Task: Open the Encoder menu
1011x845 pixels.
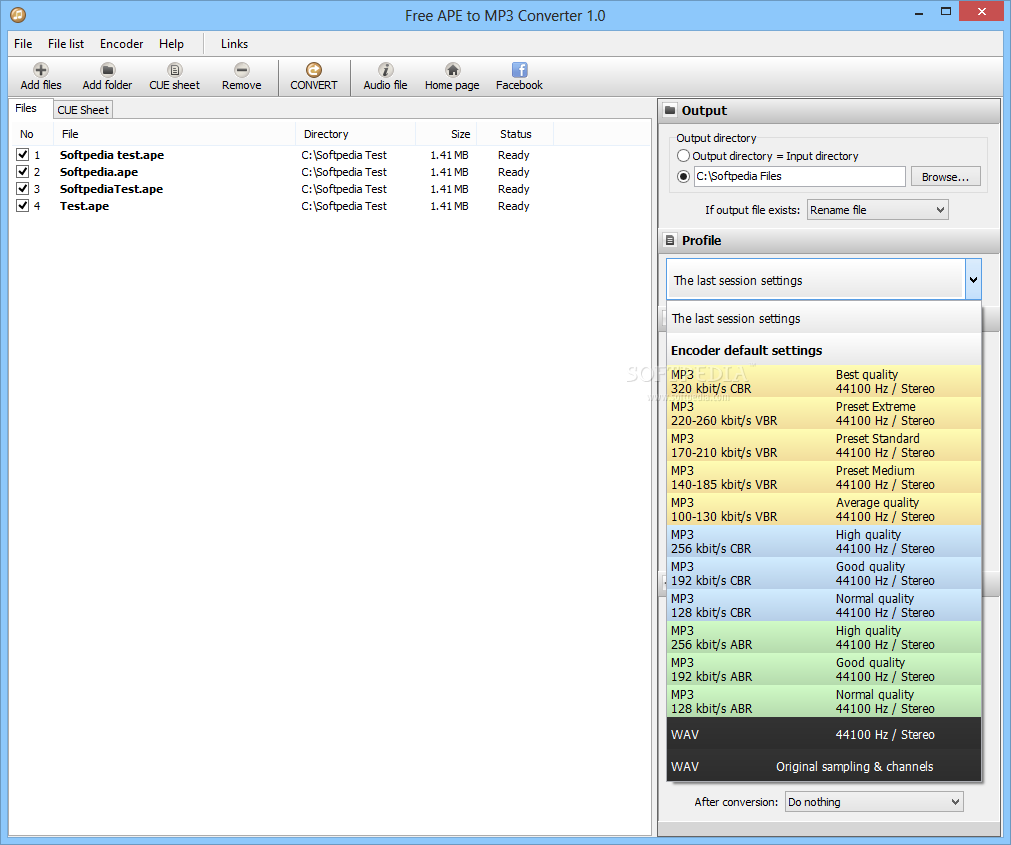Action: point(121,44)
